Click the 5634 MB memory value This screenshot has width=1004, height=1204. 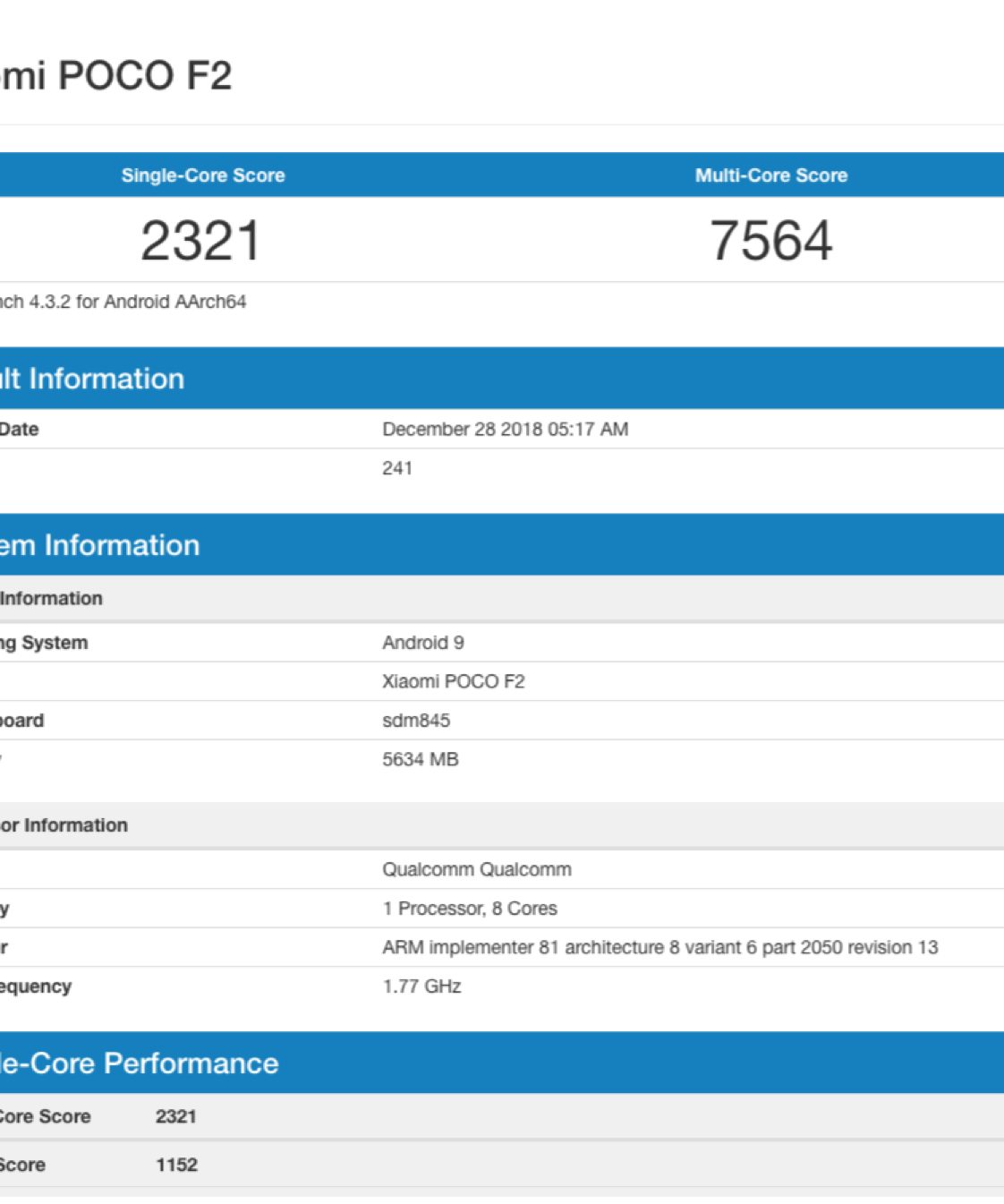(420, 759)
